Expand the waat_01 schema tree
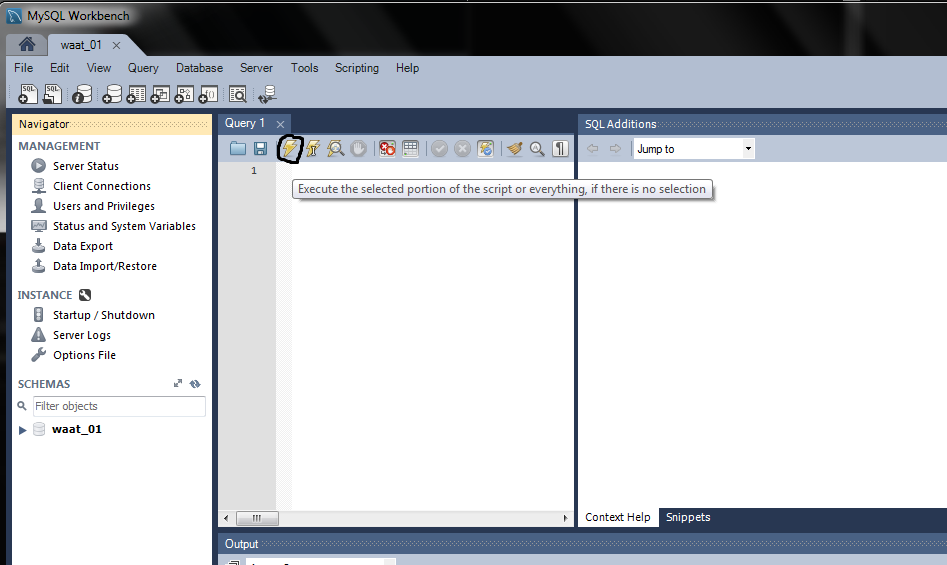The width and height of the screenshot is (947, 565). (x=22, y=430)
